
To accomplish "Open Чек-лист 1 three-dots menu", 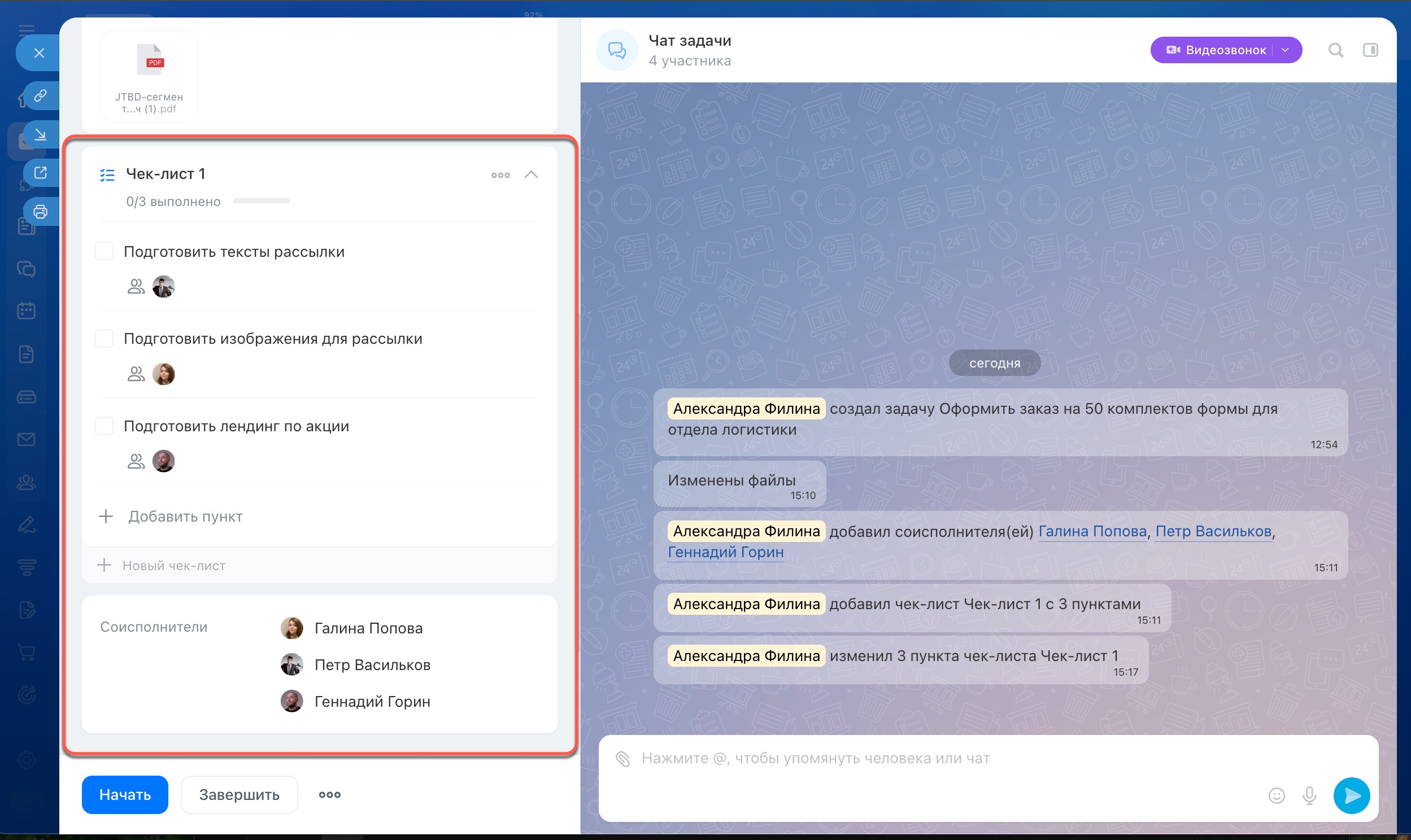I will click(500, 175).
